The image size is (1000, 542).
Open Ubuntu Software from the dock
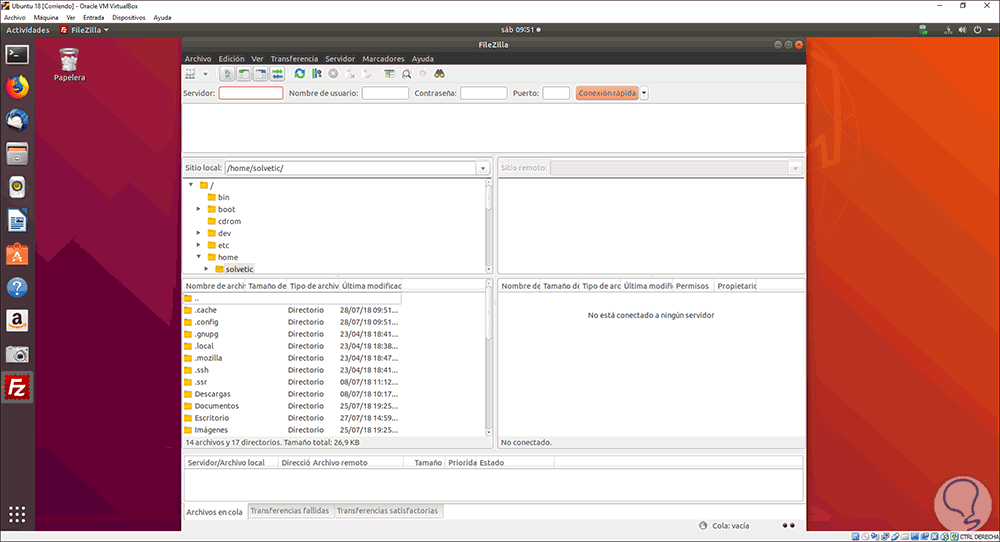(17, 254)
